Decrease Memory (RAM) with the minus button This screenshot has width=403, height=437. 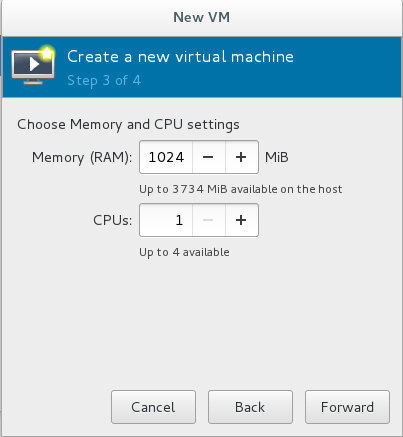(x=208, y=157)
